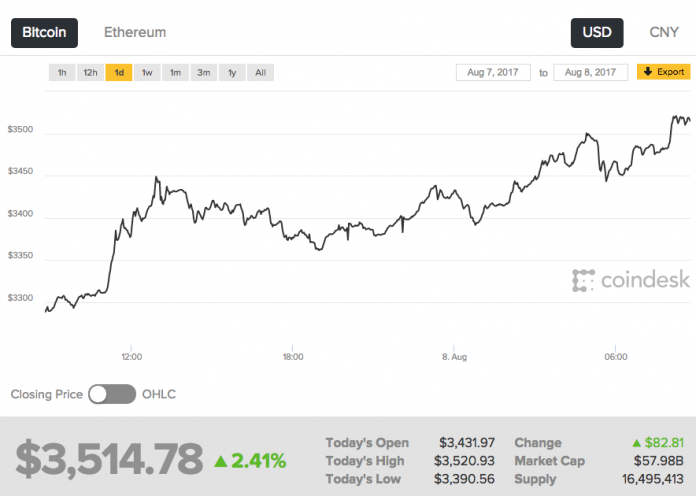Open end date field Aug 8, 2017

[x=589, y=72]
